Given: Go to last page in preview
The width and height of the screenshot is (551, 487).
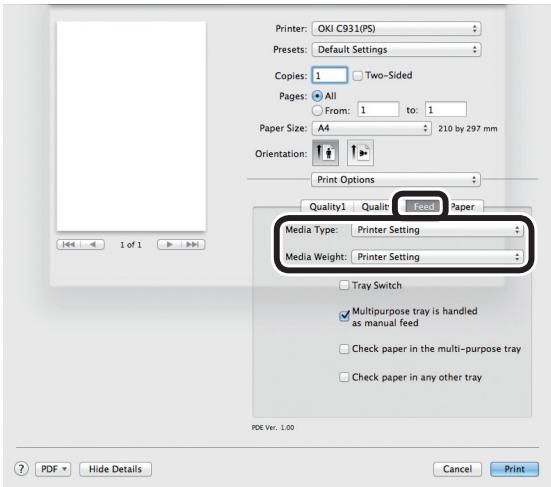Looking at the screenshot, I should click(193, 245).
